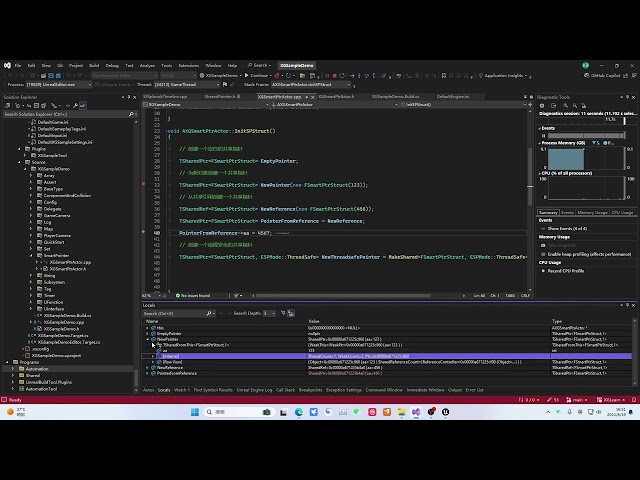This screenshot has width=640, height=480.
Task: Open the Debug menu
Action: 112,65
